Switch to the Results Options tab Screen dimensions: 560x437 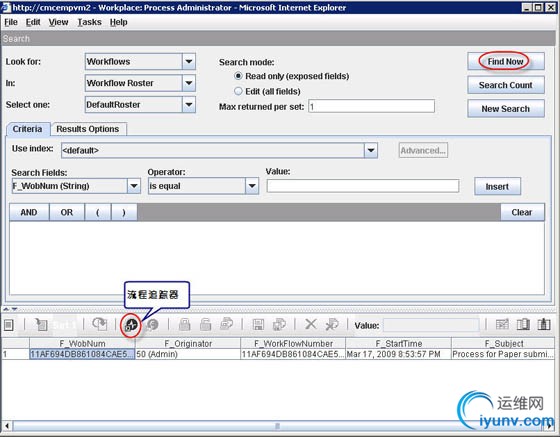(88, 129)
